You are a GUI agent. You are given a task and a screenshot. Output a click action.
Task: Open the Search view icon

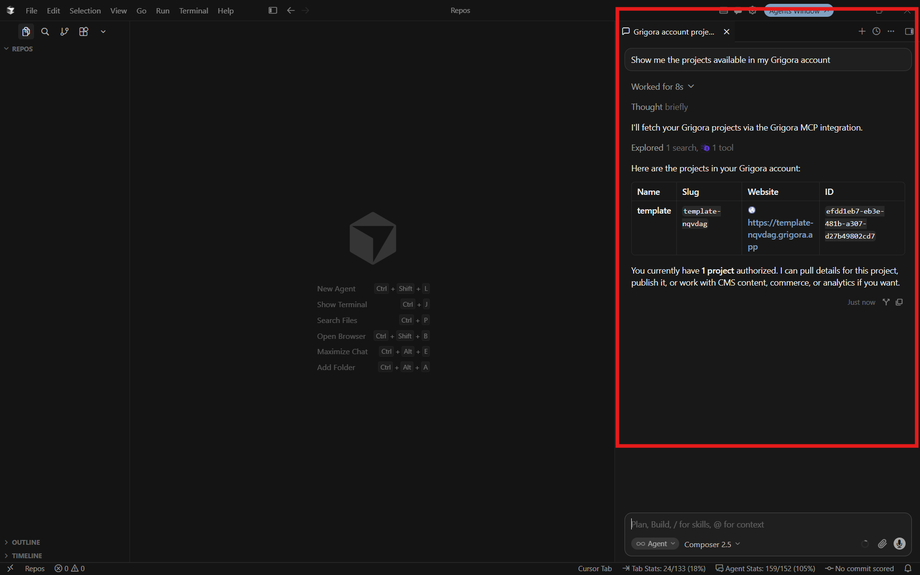[x=45, y=32]
